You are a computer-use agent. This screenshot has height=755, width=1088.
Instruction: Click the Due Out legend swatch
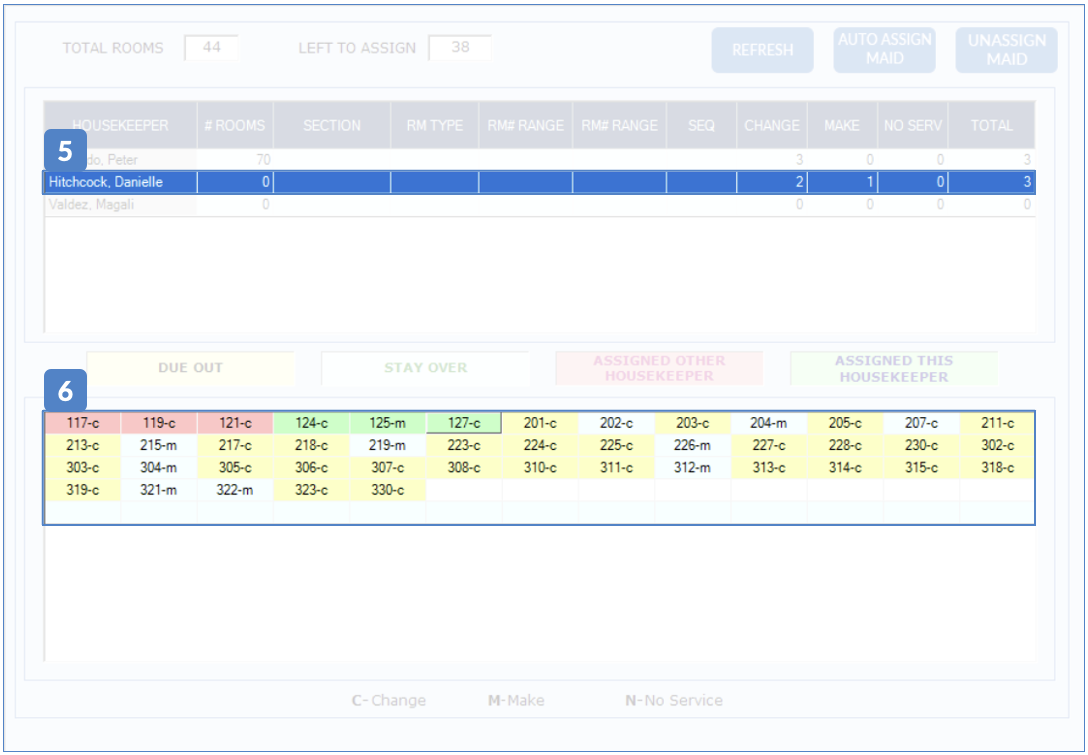pos(190,368)
